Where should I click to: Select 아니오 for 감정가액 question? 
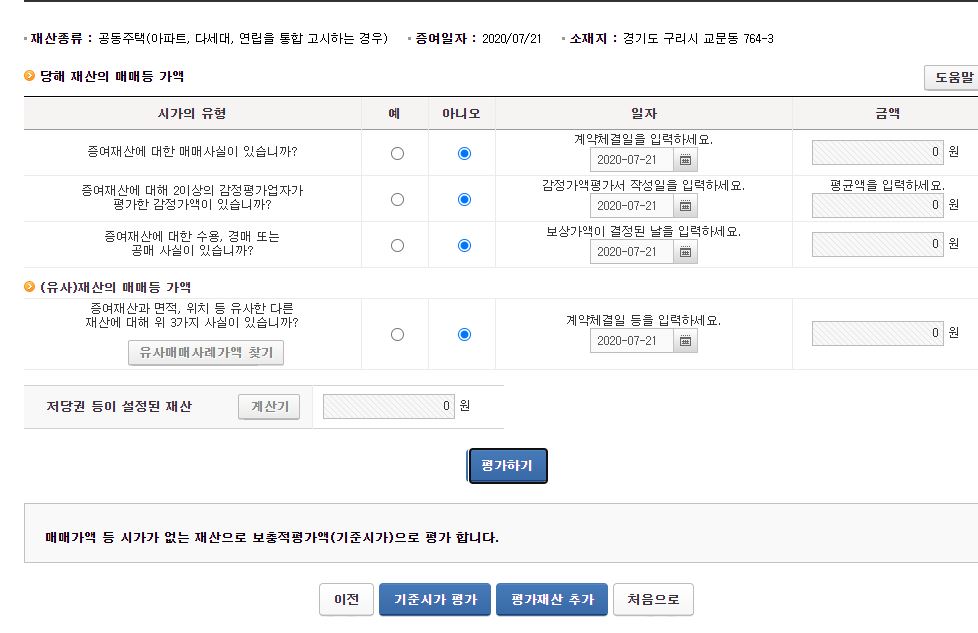(464, 200)
